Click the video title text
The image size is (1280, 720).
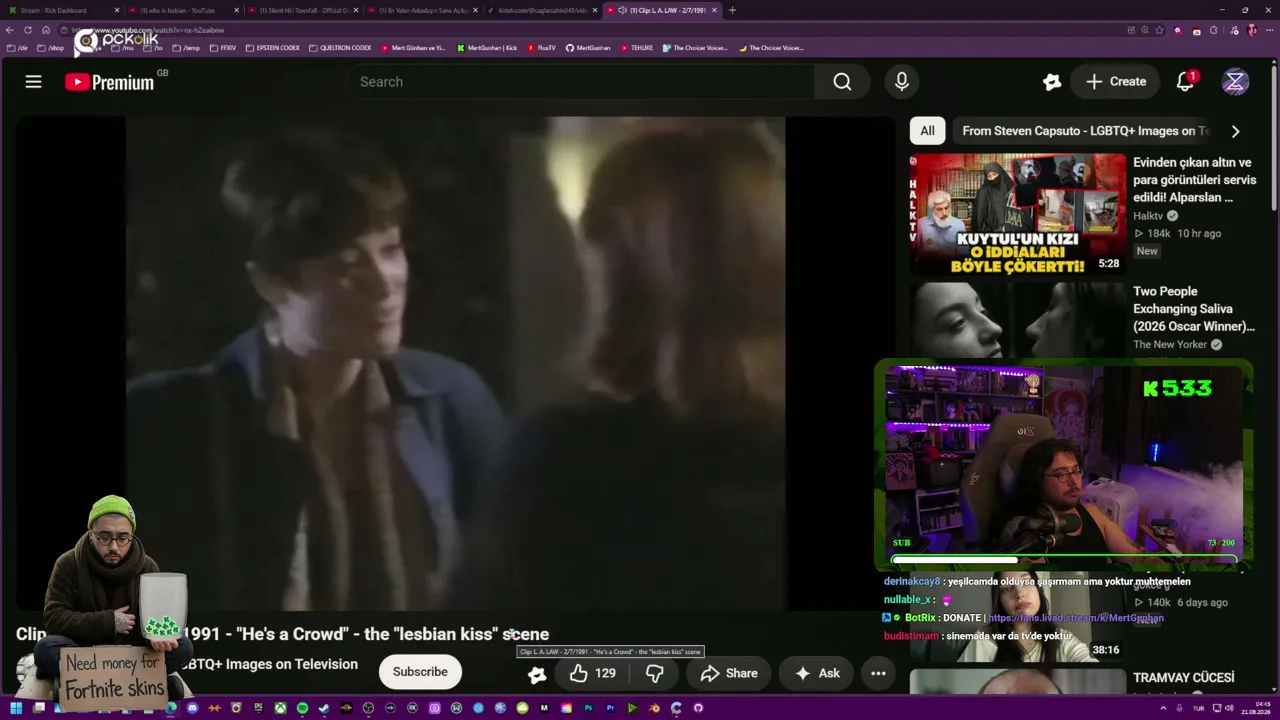tap(282, 634)
